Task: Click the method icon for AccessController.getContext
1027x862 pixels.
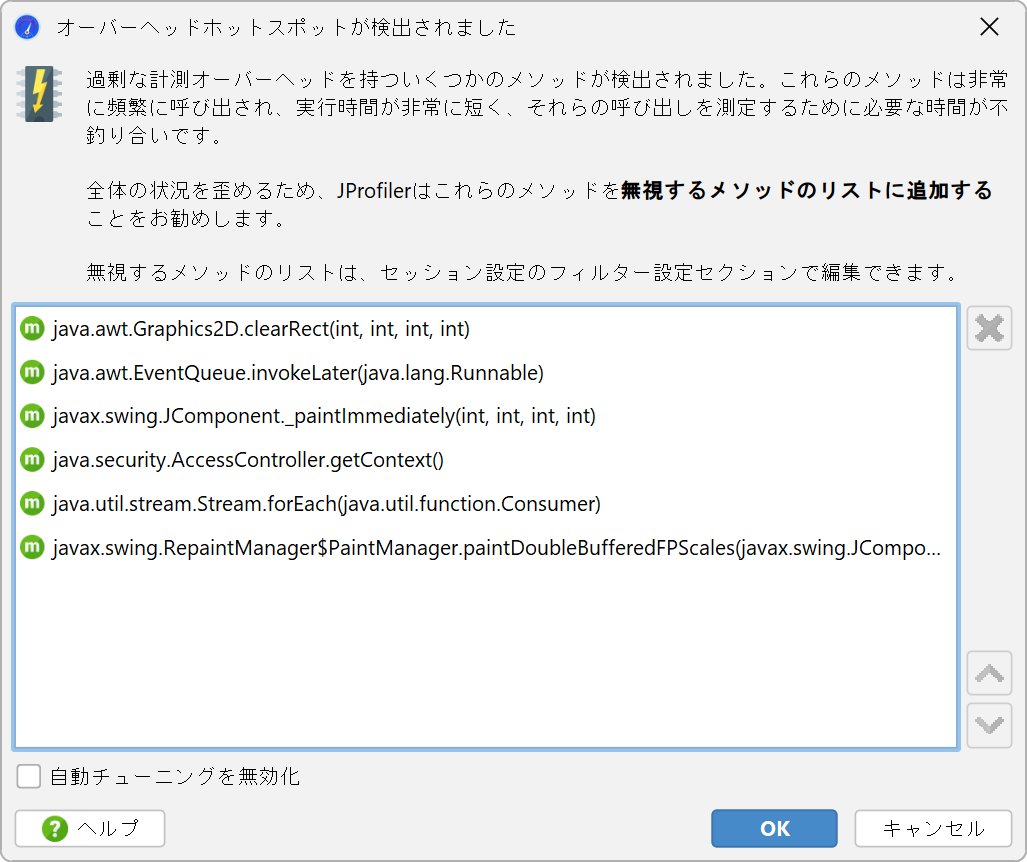Action: coord(32,460)
